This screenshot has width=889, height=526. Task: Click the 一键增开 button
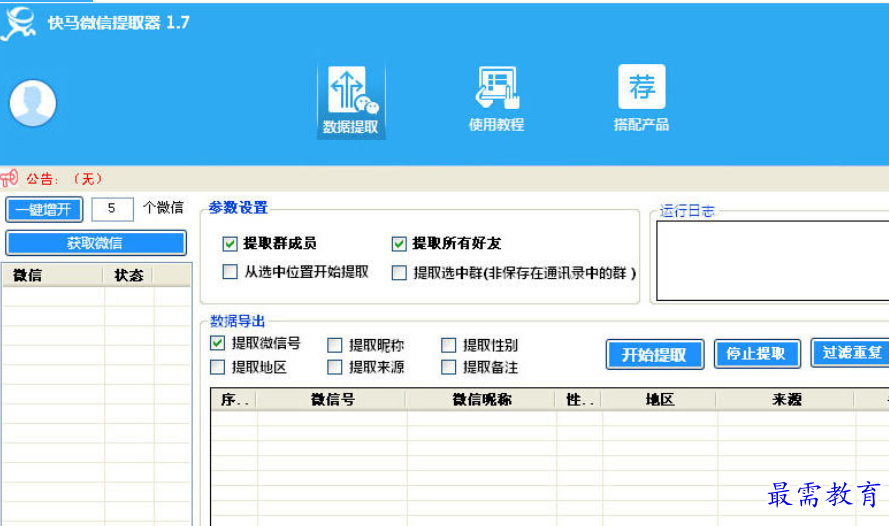point(44,210)
